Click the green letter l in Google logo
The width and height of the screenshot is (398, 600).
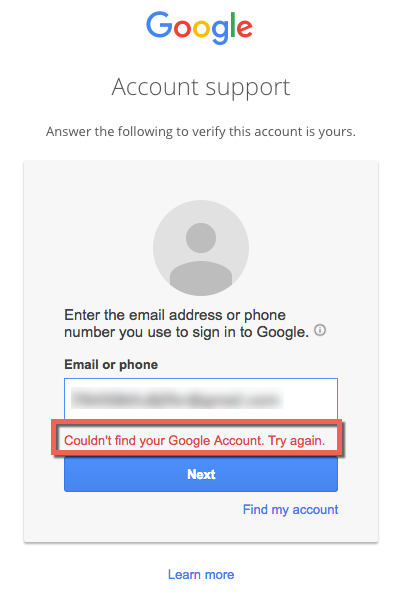(x=232, y=24)
